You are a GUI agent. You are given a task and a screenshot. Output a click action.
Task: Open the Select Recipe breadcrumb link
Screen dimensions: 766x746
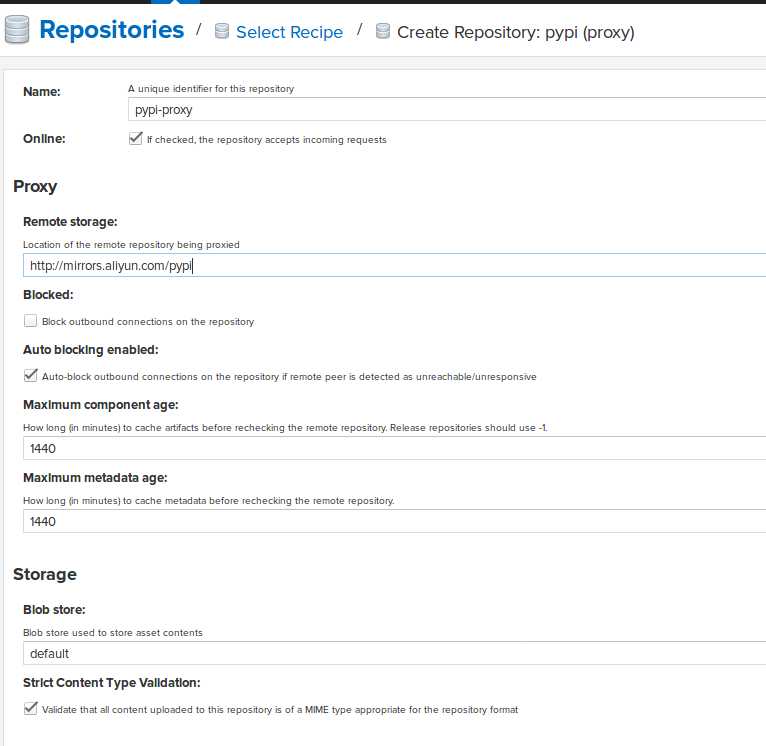289,32
